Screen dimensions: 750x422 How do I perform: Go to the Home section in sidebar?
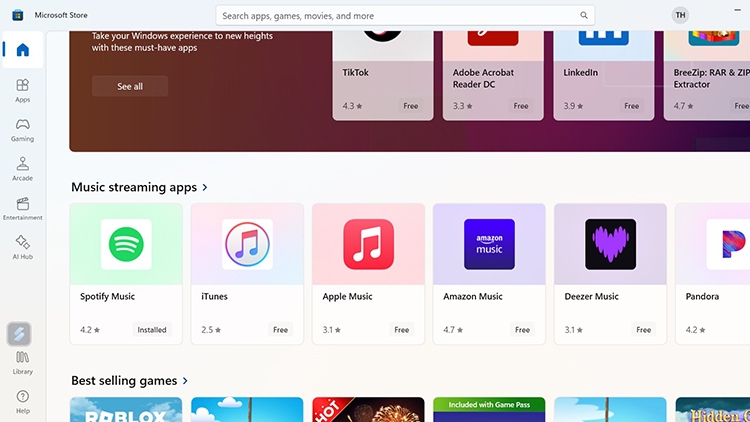point(22,50)
